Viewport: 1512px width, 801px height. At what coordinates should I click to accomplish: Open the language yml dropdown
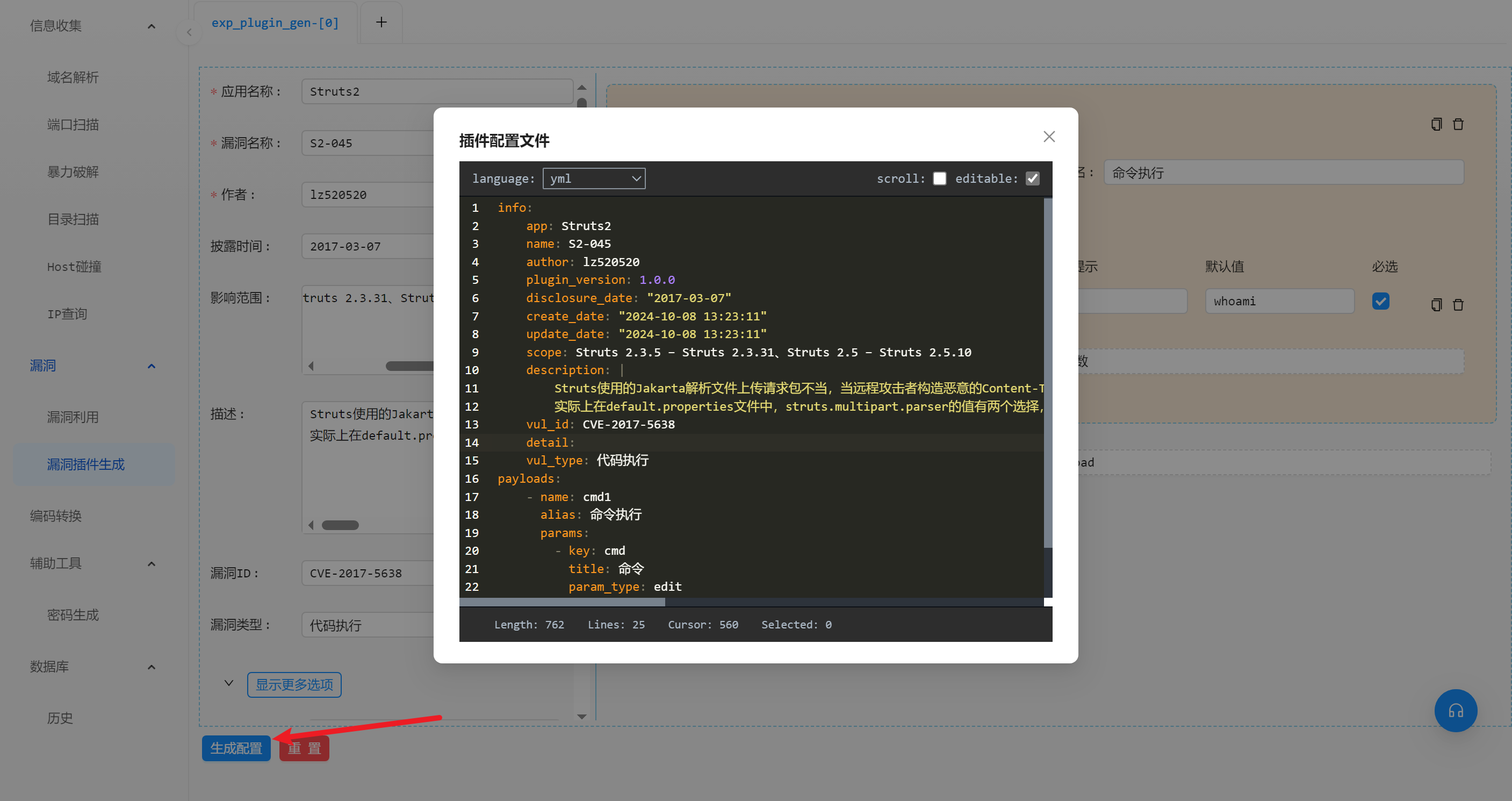click(x=593, y=178)
